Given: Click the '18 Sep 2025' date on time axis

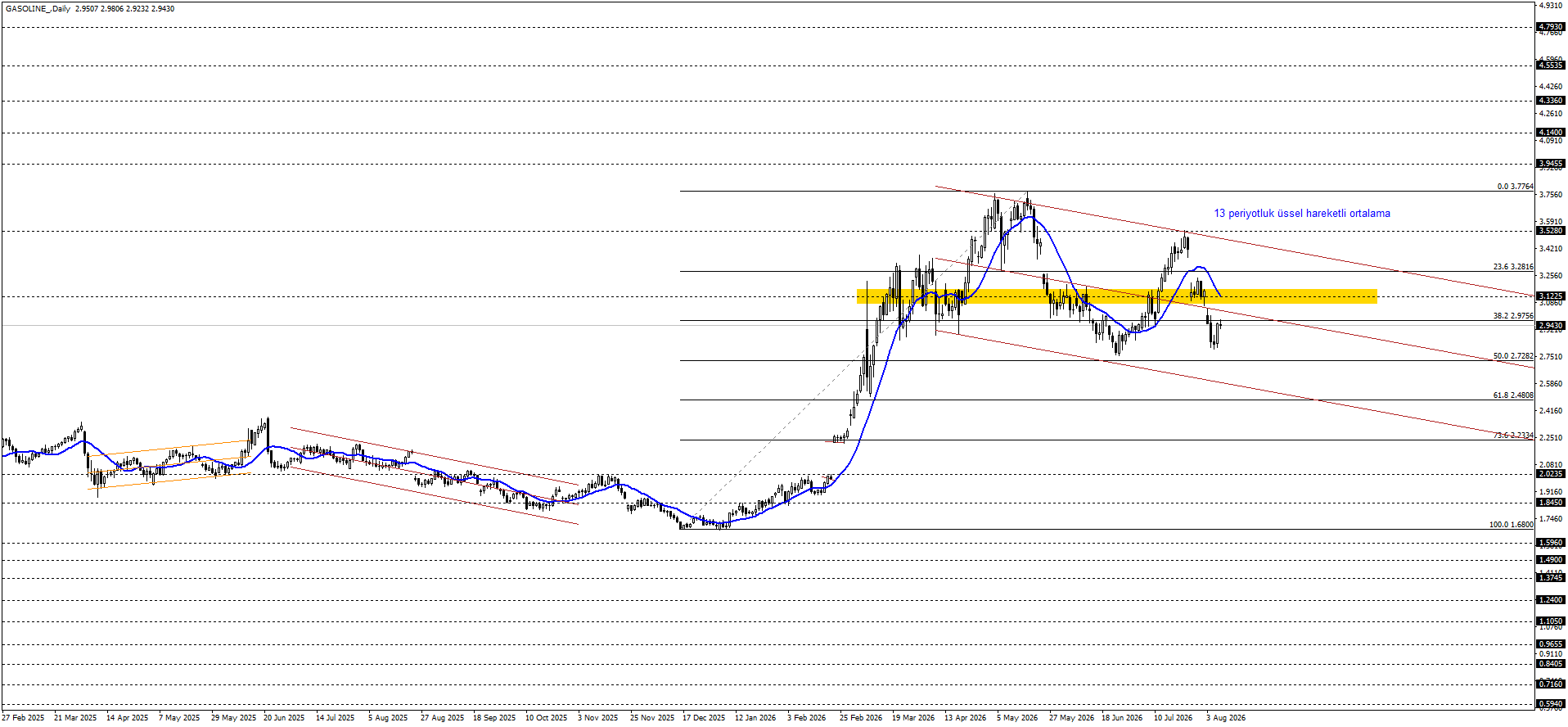Looking at the screenshot, I should pyautogui.click(x=494, y=718).
